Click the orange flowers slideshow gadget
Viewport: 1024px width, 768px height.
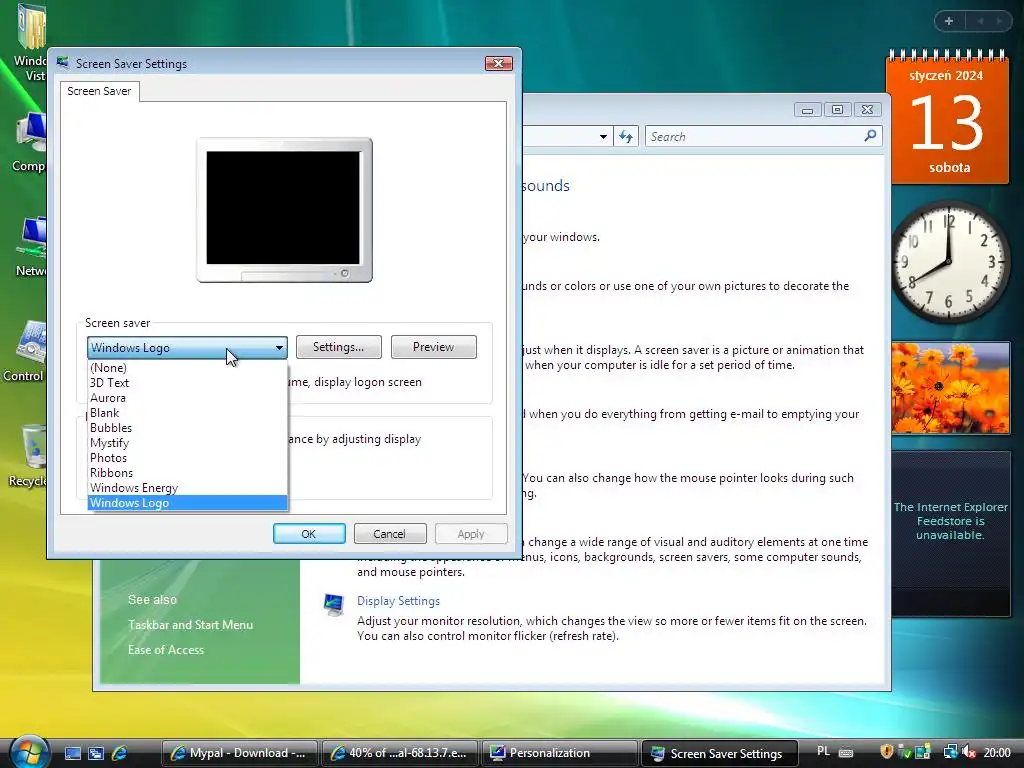coord(950,388)
